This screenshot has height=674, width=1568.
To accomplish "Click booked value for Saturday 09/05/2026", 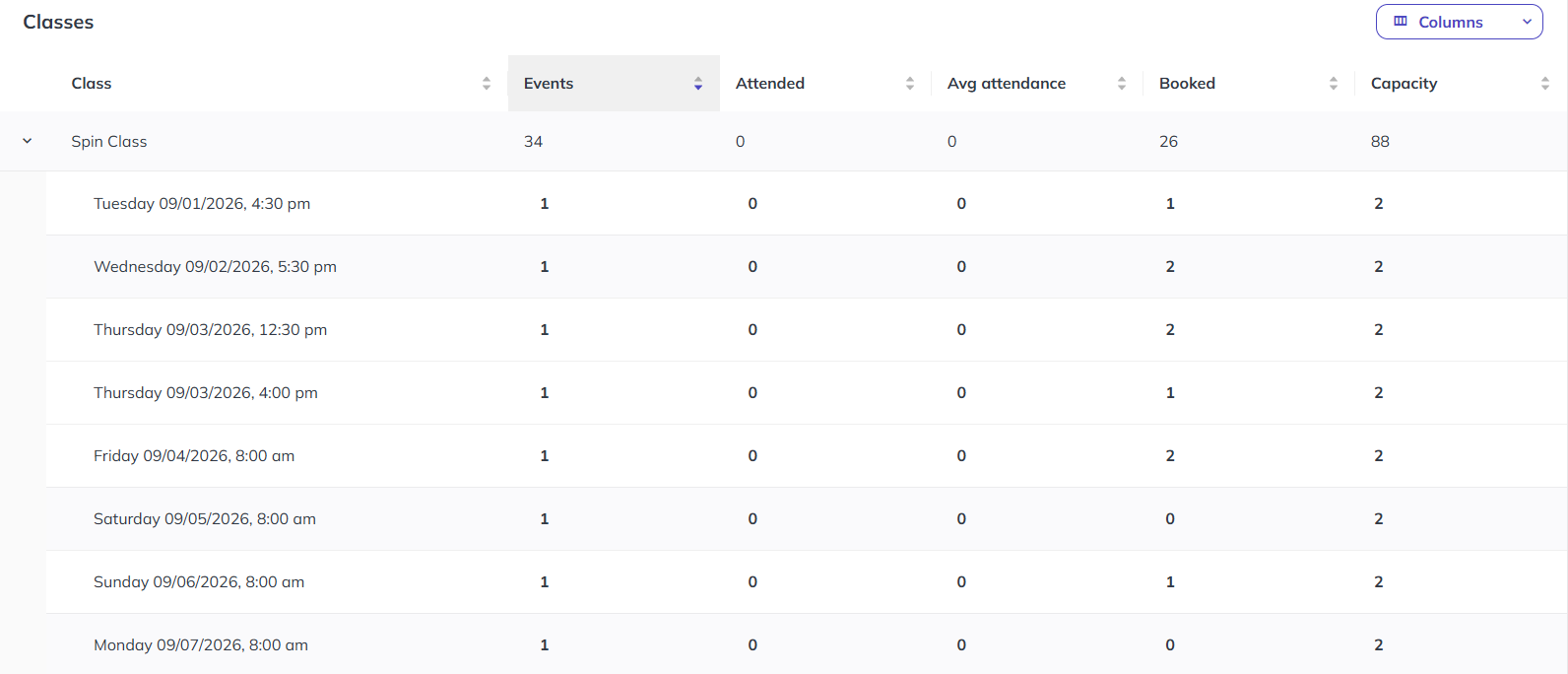I will click(x=1170, y=518).
